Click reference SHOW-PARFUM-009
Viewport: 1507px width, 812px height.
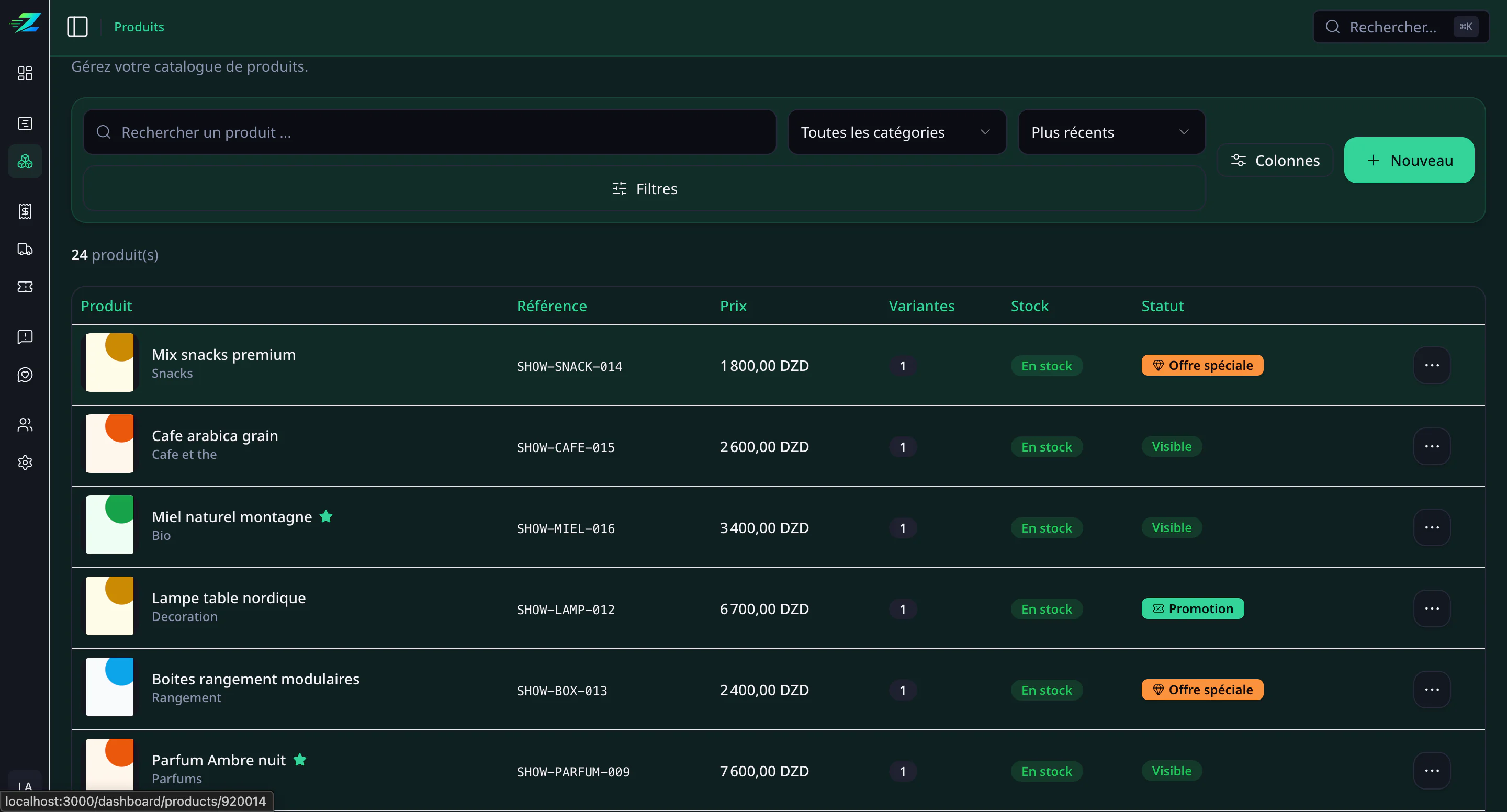pyautogui.click(x=573, y=772)
